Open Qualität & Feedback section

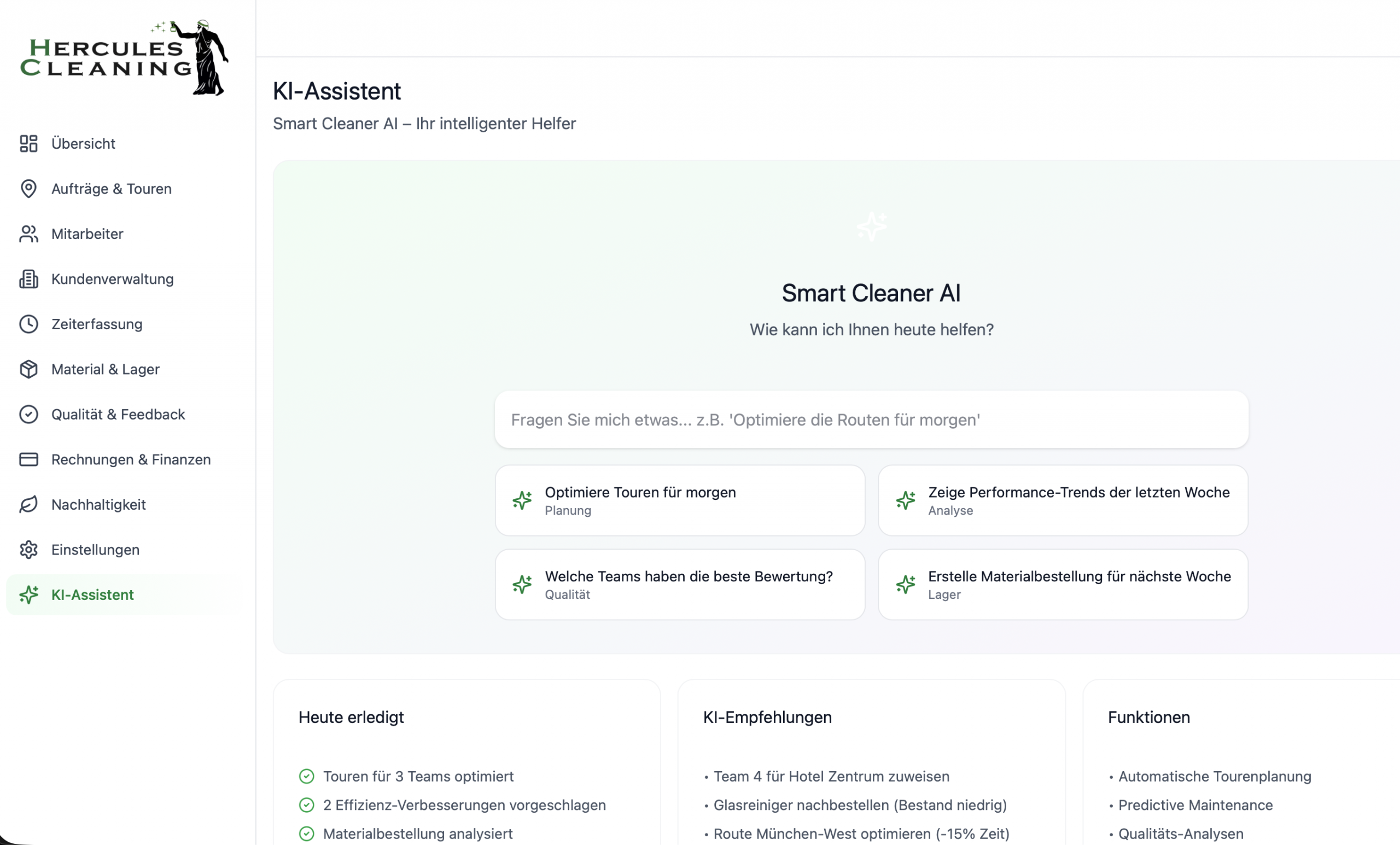tap(118, 414)
